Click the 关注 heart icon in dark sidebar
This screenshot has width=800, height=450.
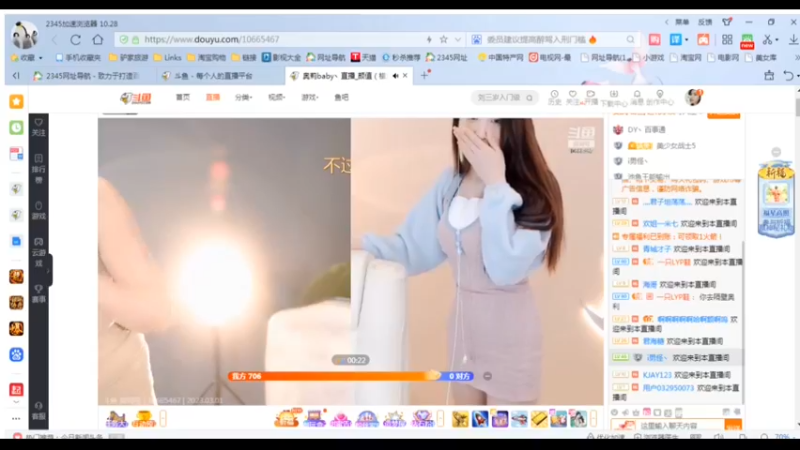pyautogui.click(x=39, y=127)
